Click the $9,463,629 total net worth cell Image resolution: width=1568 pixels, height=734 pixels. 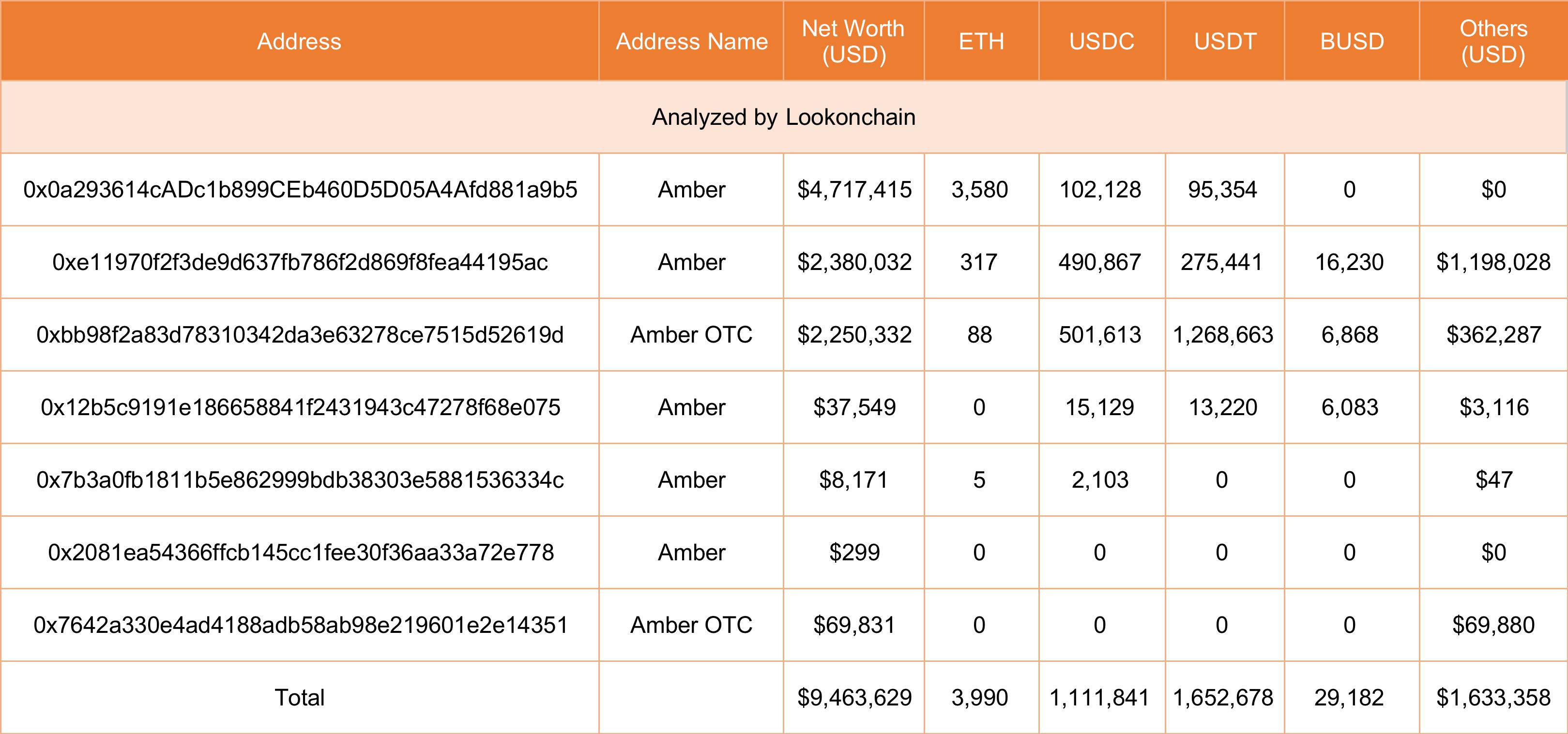click(852, 697)
